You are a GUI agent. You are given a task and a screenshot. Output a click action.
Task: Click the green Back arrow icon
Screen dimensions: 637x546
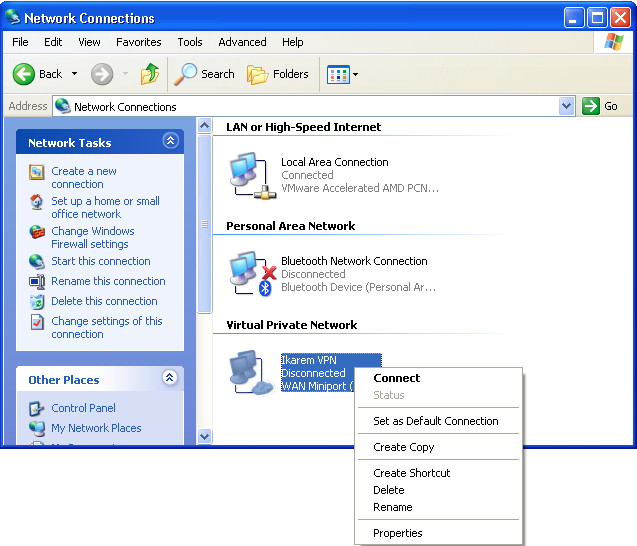(24, 74)
